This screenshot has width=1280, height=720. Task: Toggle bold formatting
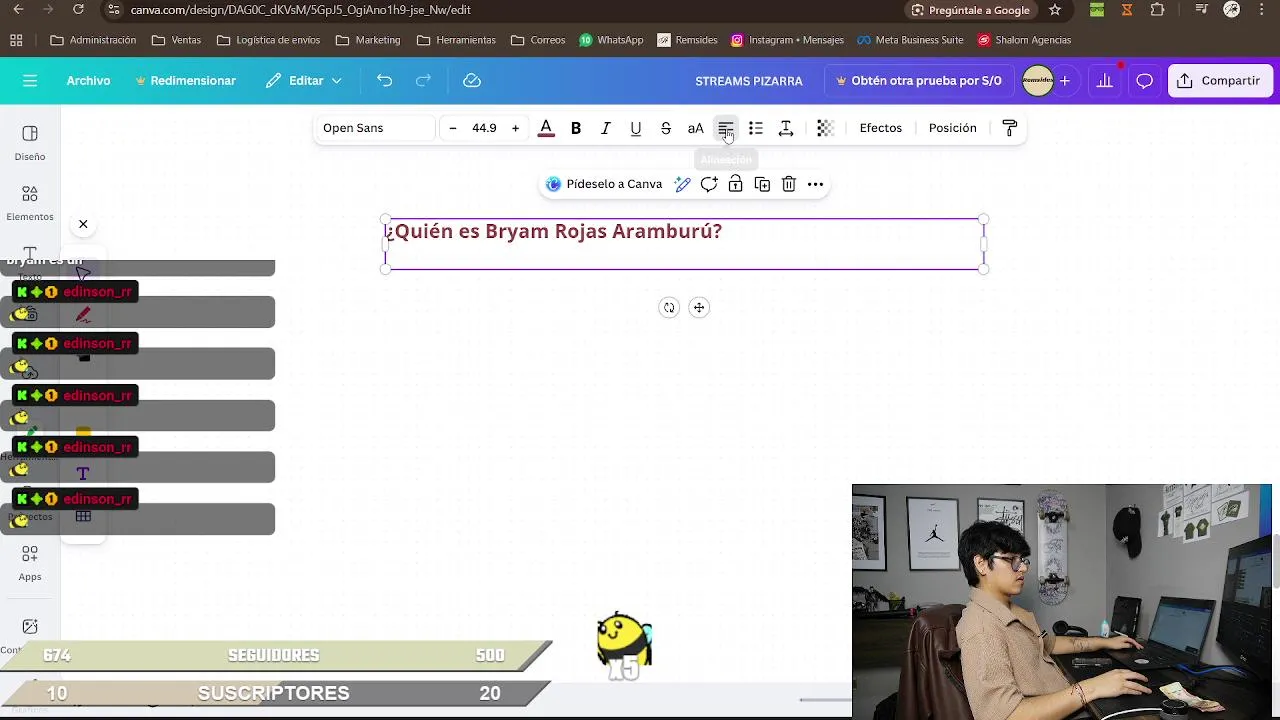pos(576,128)
